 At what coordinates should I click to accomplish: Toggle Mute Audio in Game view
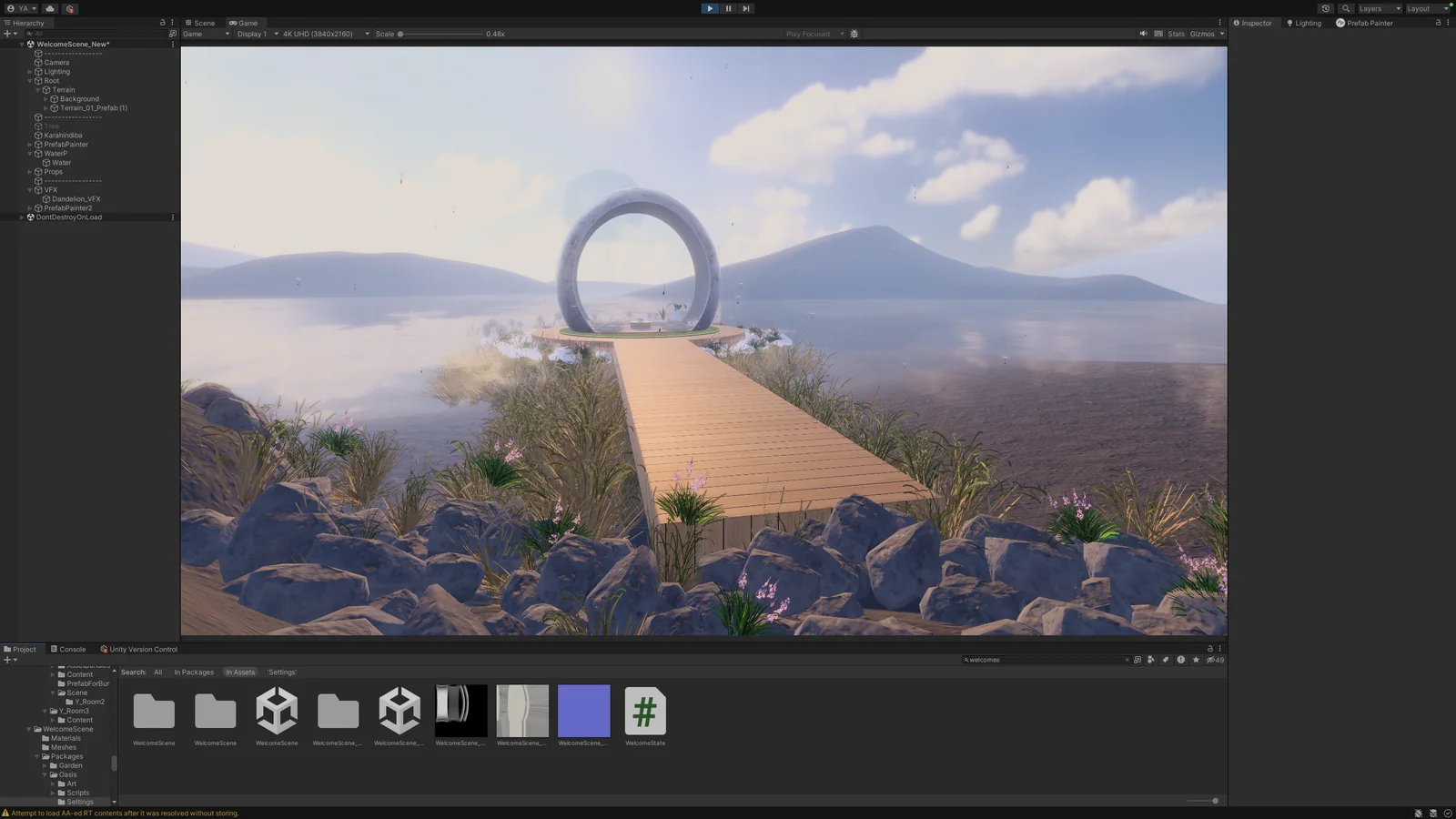coord(1144,34)
